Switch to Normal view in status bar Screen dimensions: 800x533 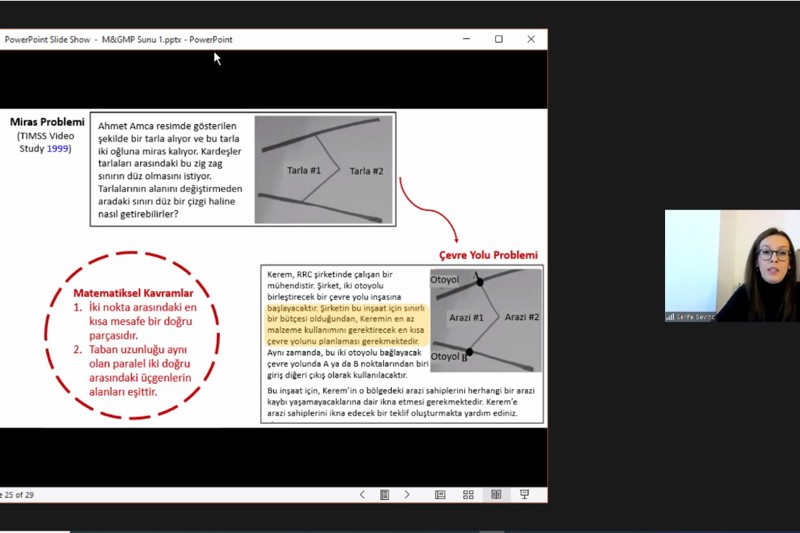tap(440, 494)
